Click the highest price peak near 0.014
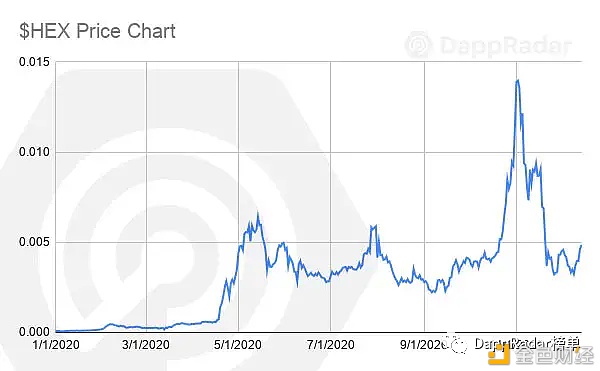The width and height of the screenshot is (600, 371). (x=517, y=80)
